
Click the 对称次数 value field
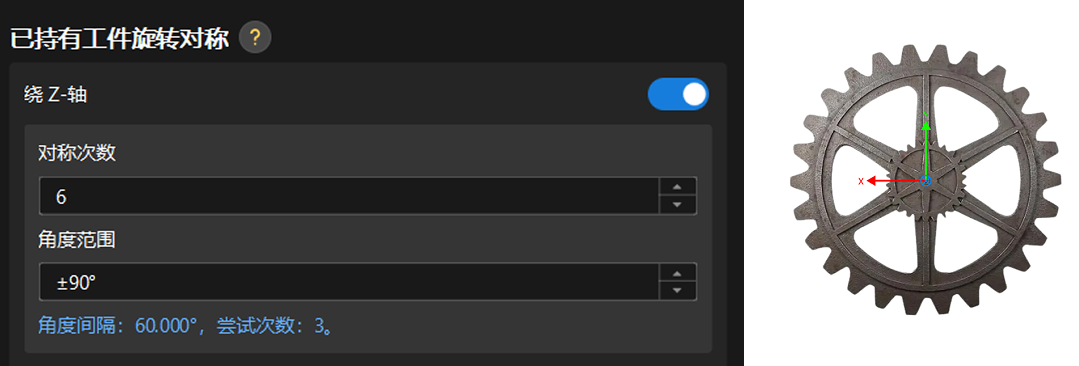click(350, 196)
